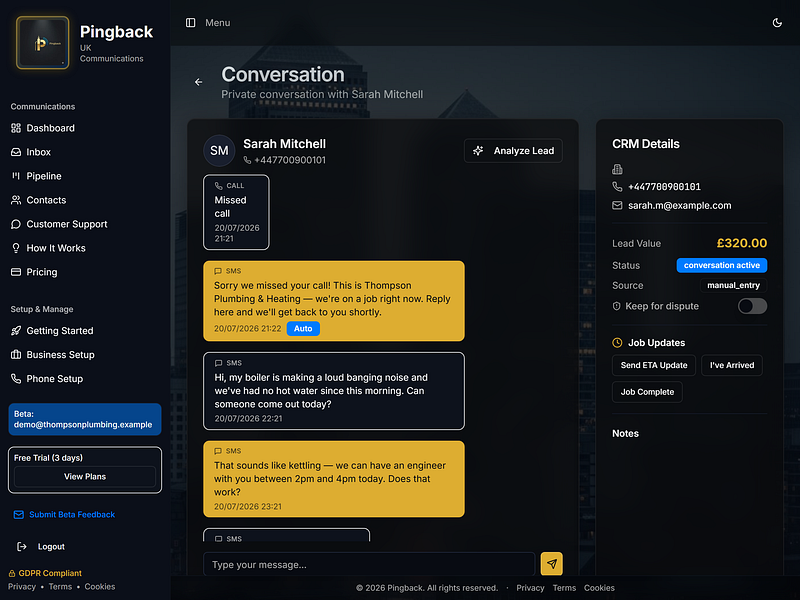Click the Menu label in top bar
The width and height of the screenshot is (800, 600).
point(218,22)
